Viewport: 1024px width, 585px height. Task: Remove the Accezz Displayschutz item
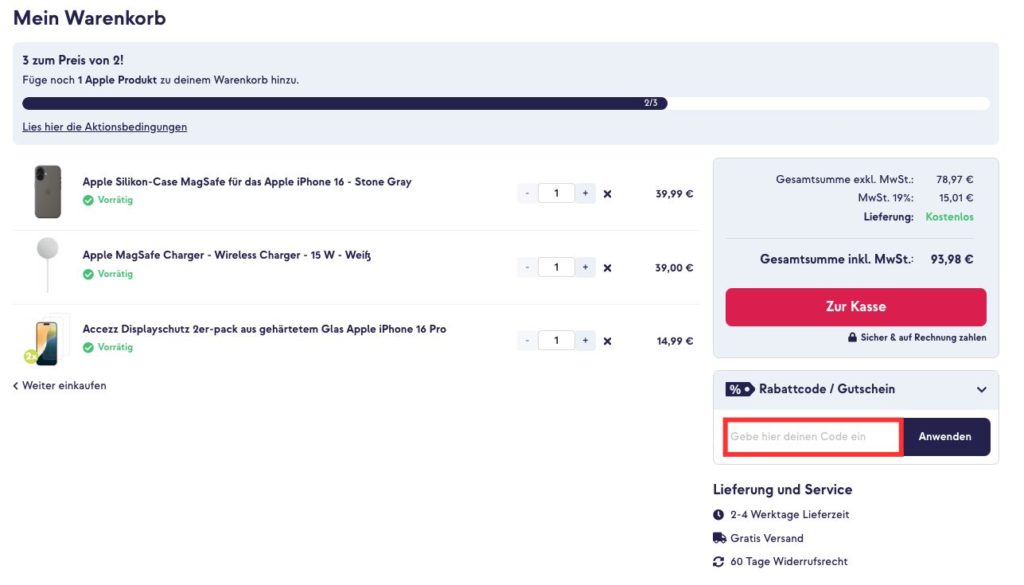click(x=607, y=341)
